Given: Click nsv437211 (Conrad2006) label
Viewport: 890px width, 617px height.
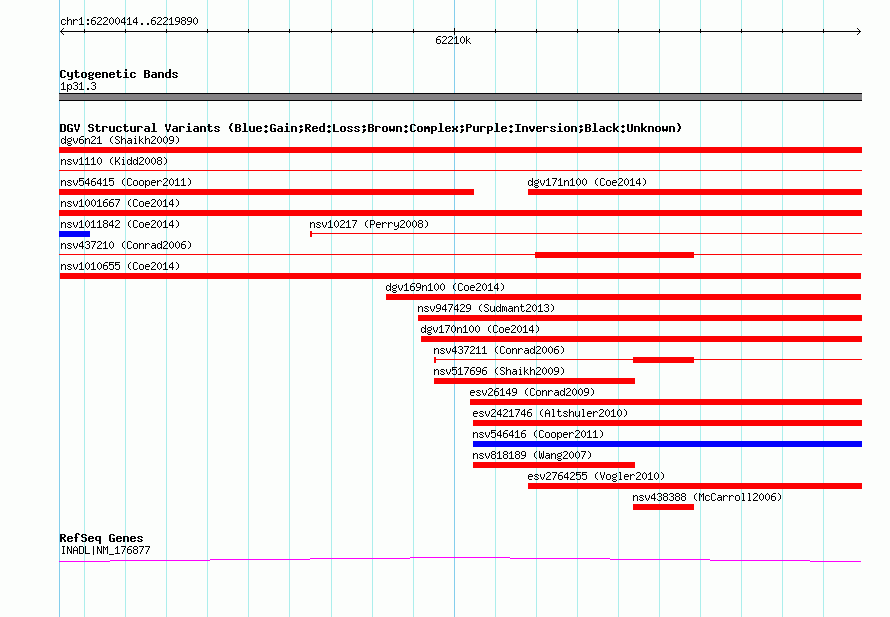Looking at the screenshot, I should click(x=499, y=350).
